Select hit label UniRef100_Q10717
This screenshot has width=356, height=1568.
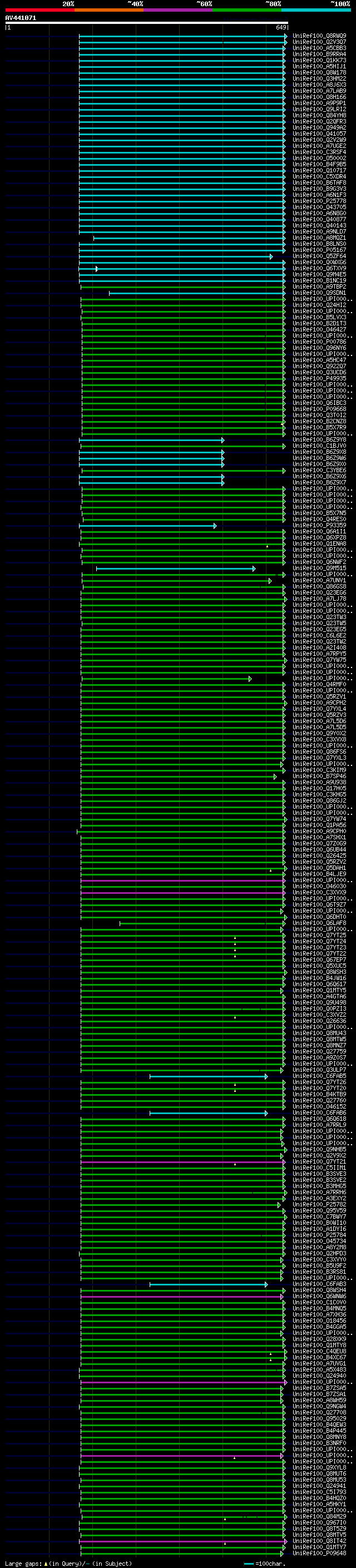pos(319,170)
